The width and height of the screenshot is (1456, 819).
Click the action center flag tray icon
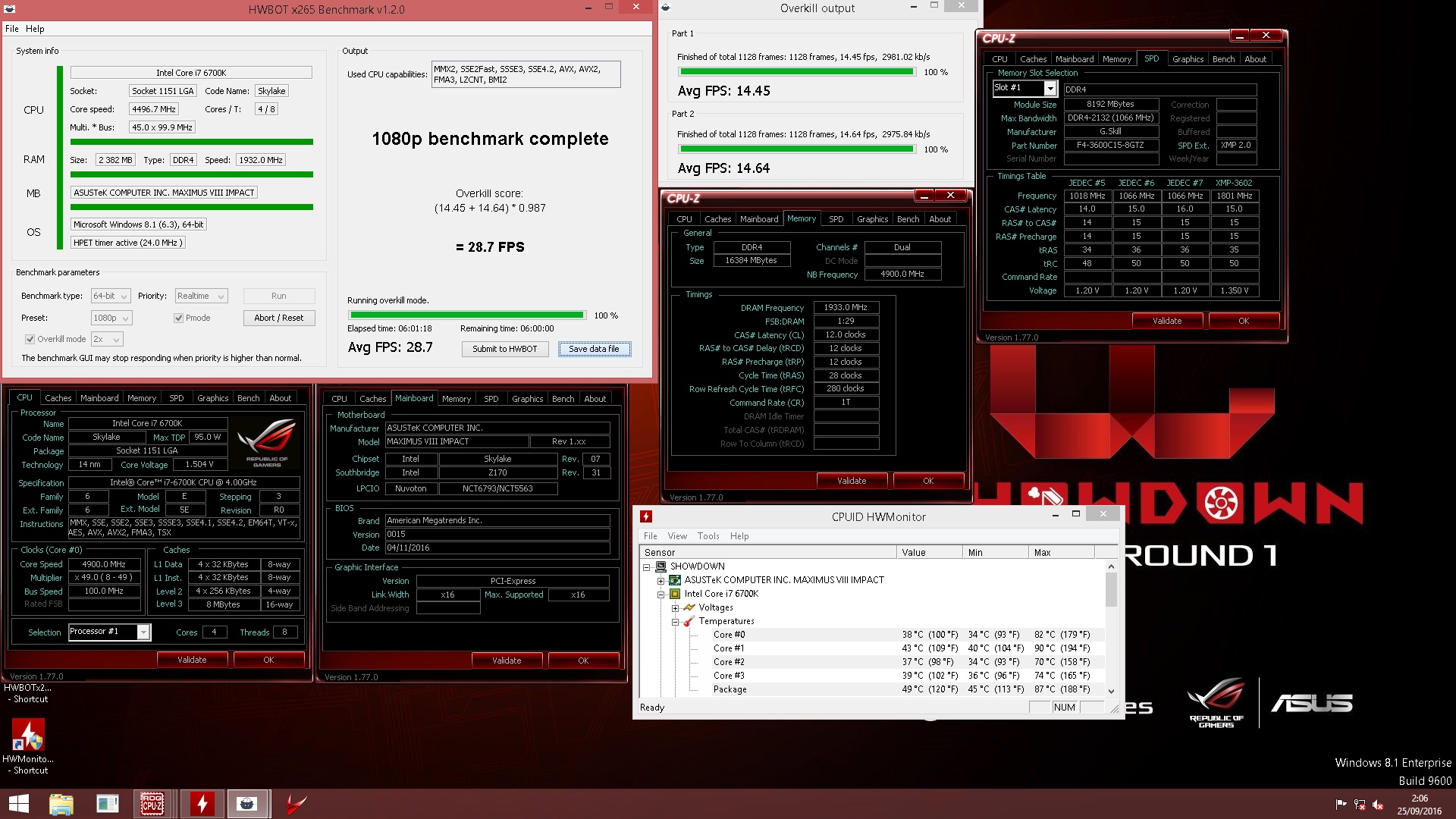(1341, 805)
